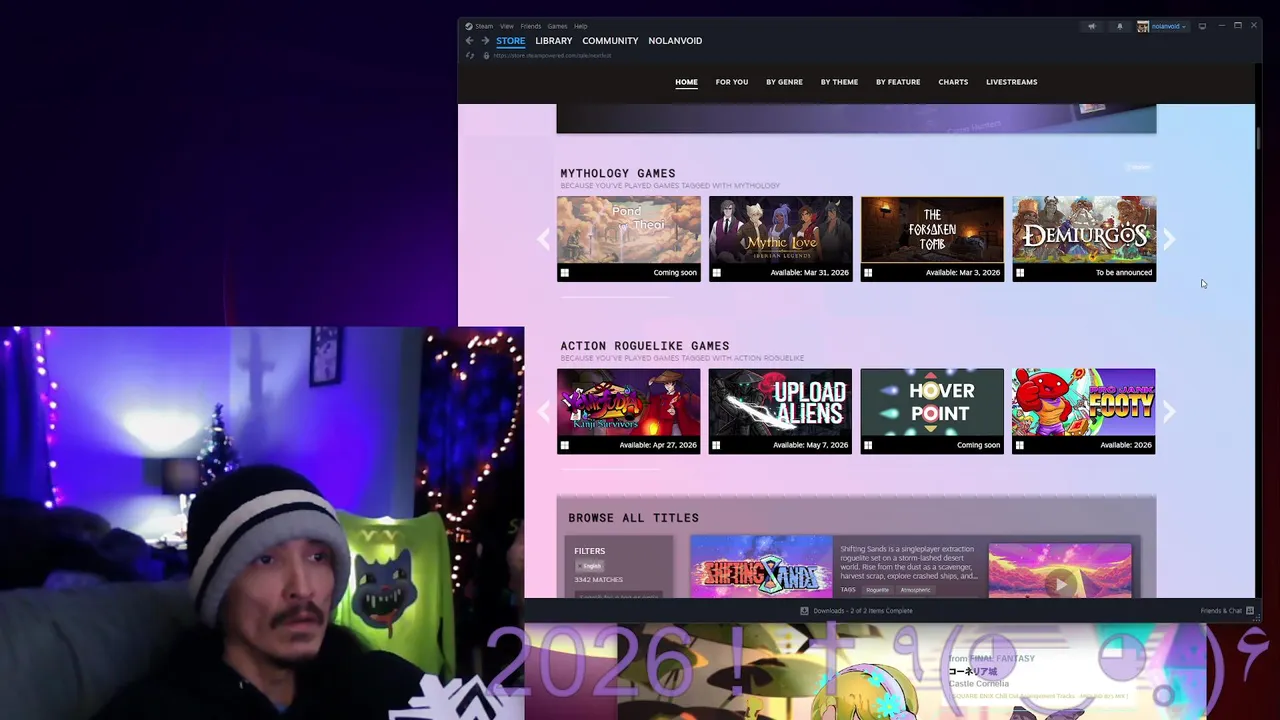Open the nolanvoid account dropdown
The width and height of the screenshot is (1280, 720).
point(1168,26)
